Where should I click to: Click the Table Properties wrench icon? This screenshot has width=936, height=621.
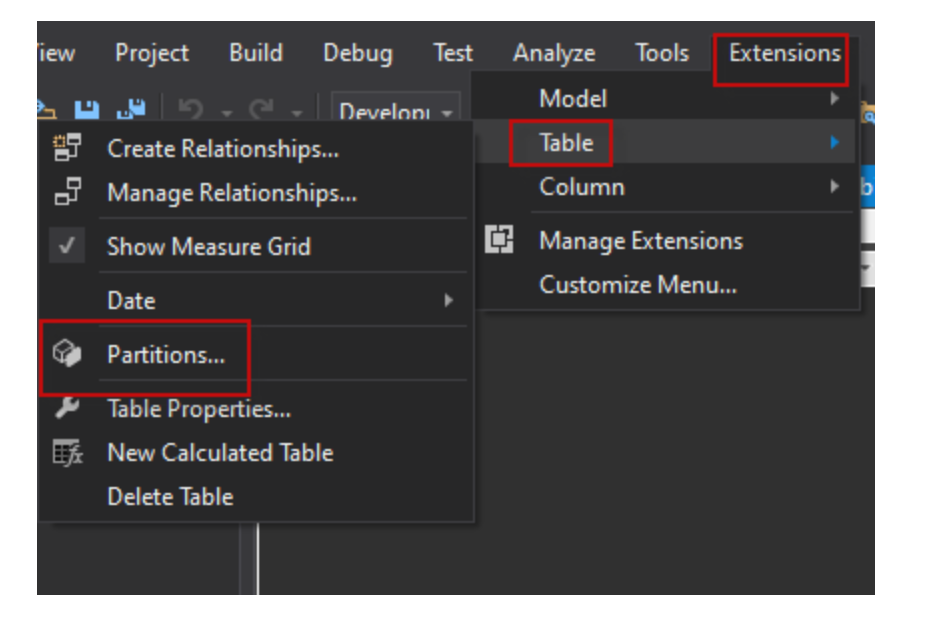coord(67,408)
